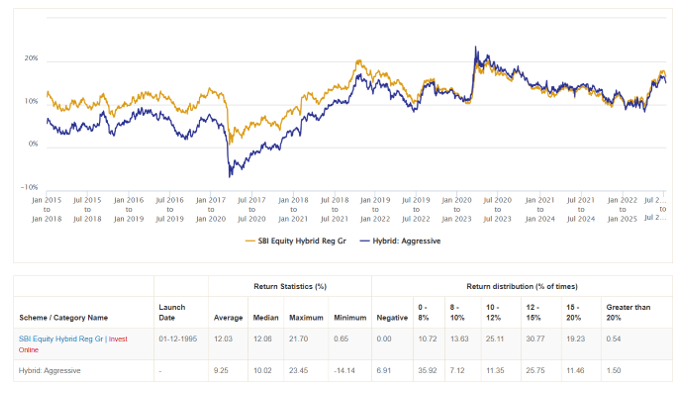Click the 10 - 12% column header

click(x=493, y=313)
